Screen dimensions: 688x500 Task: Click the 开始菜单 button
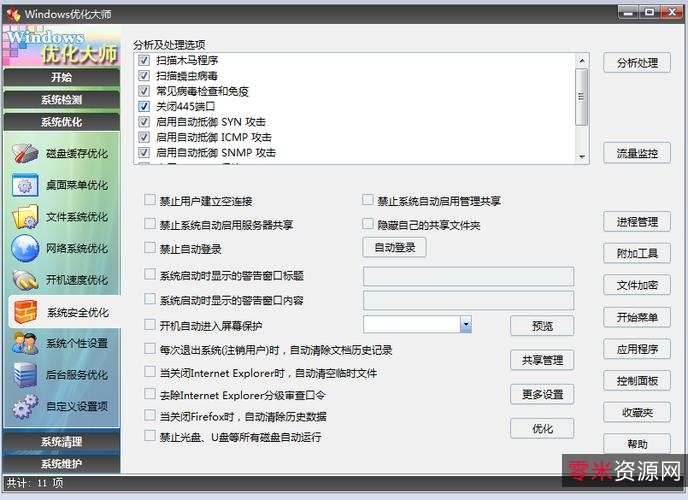coord(637,317)
